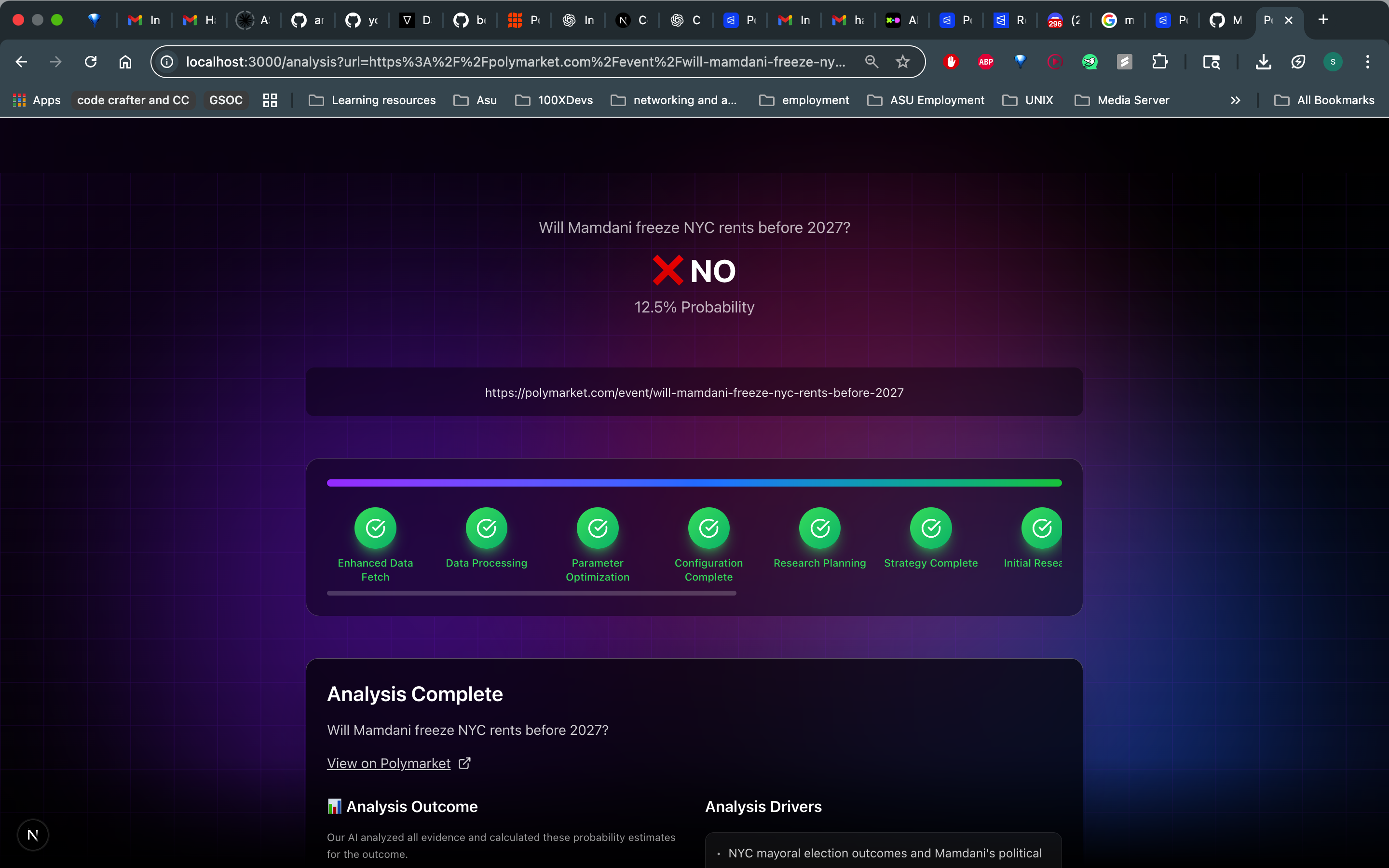Click the Next.js dev tools badge
The height and width of the screenshot is (868, 1389).
point(33,835)
